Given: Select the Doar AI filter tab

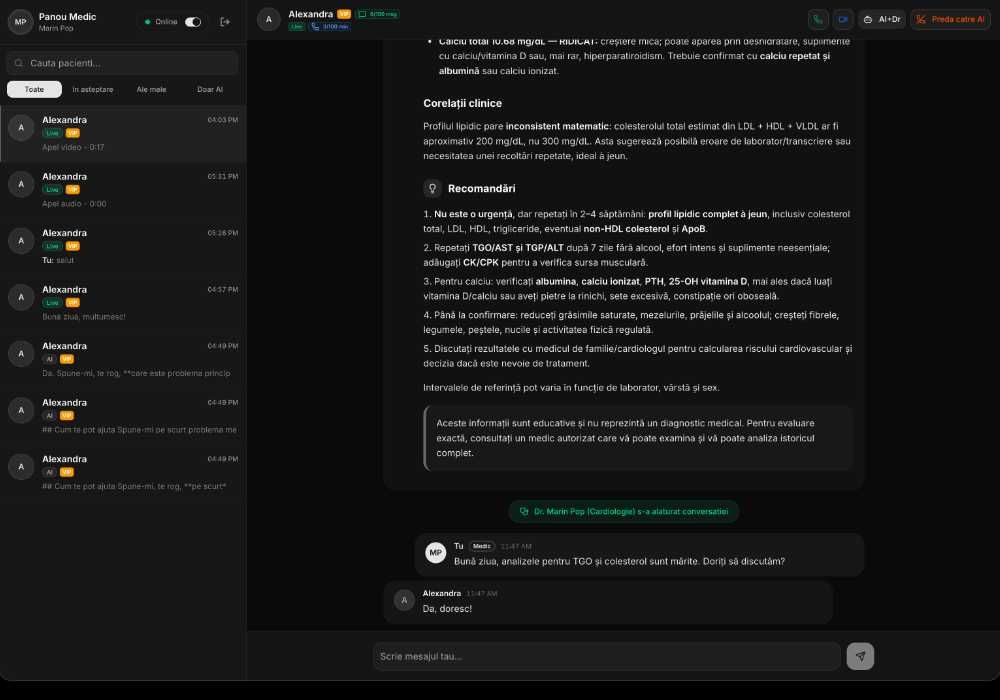Looking at the screenshot, I should coord(210,89).
